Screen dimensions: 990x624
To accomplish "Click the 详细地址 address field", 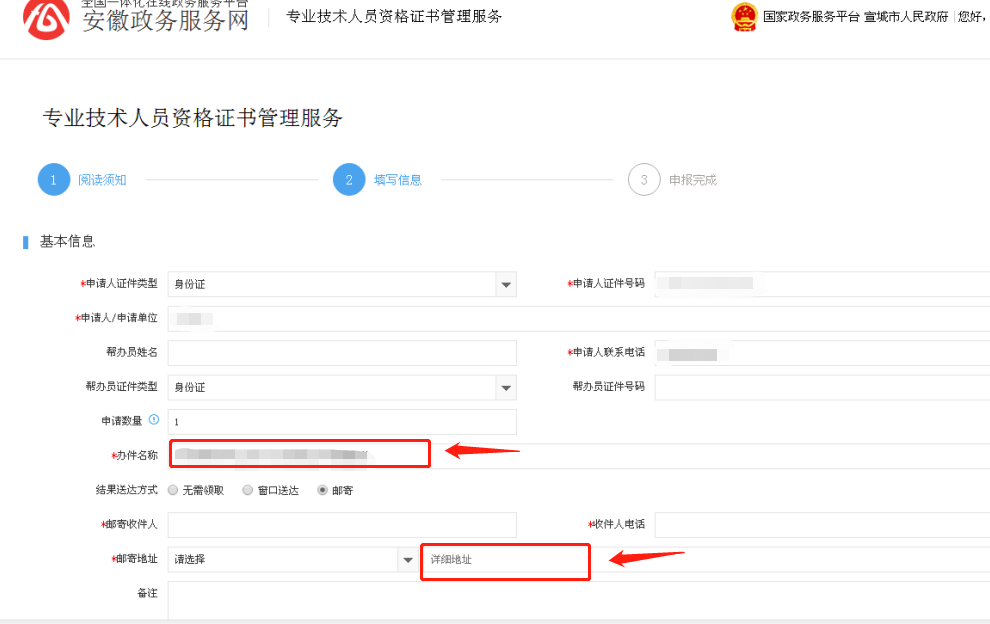I will pos(505,560).
